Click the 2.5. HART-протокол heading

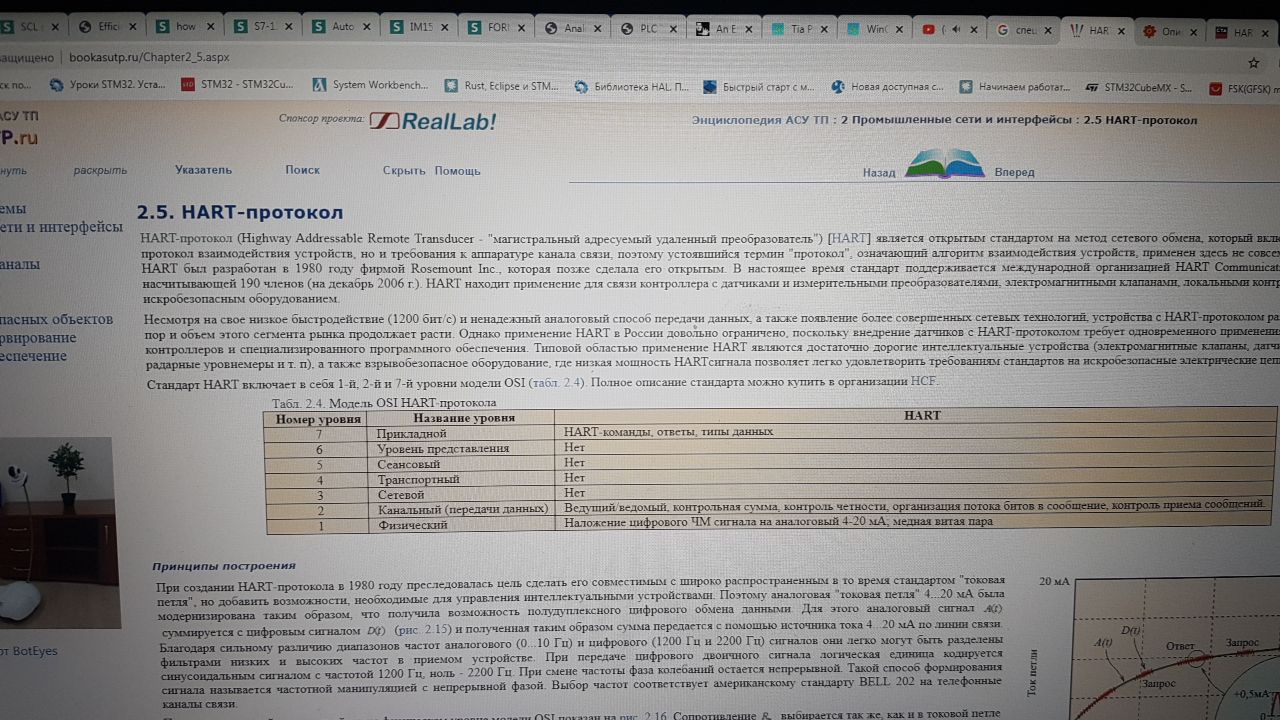click(x=240, y=212)
